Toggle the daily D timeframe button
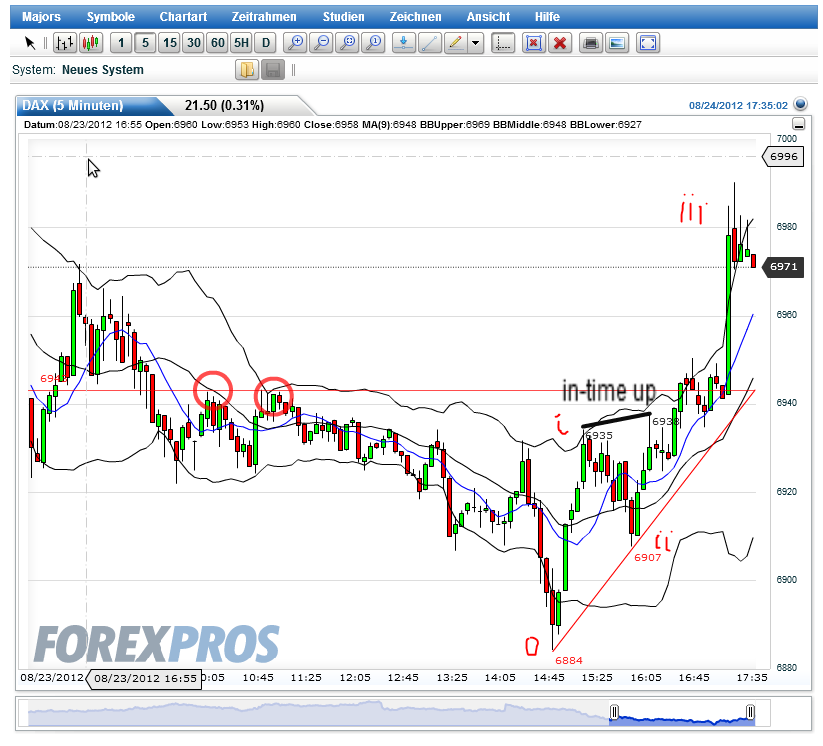The height and width of the screenshot is (746, 823). point(265,43)
